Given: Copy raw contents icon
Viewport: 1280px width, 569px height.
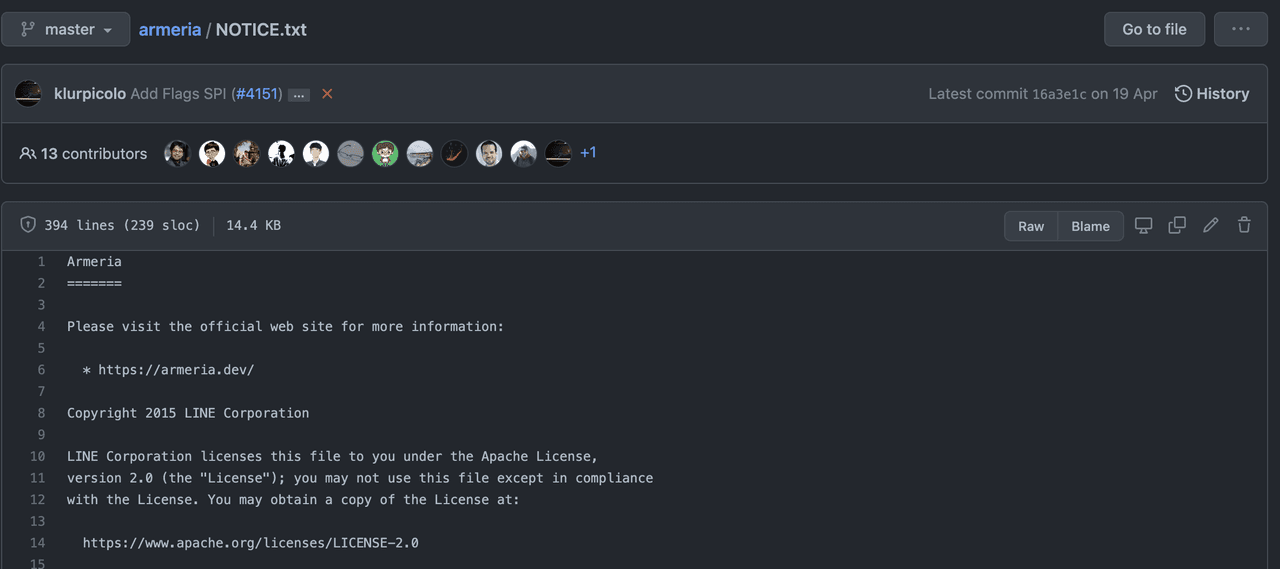Looking at the screenshot, I should 1177,225.
